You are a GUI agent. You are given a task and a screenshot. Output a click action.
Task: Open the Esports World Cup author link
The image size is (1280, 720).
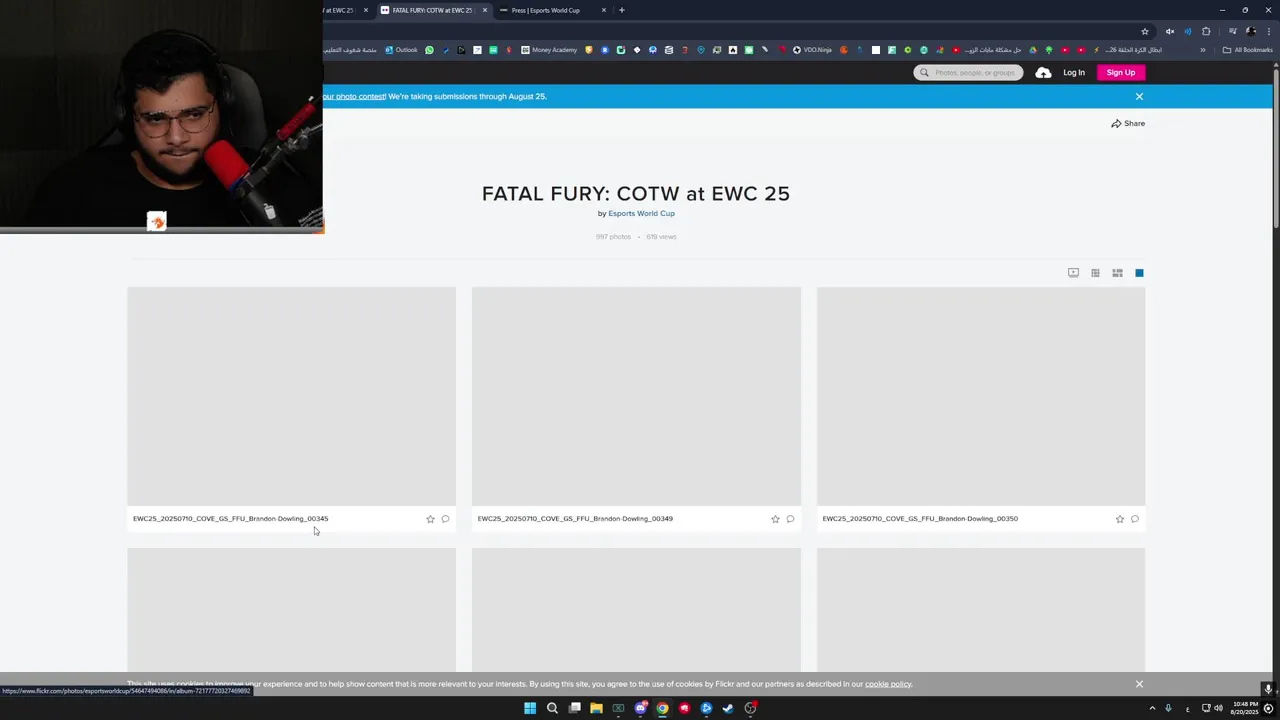[x=641, y=214]
